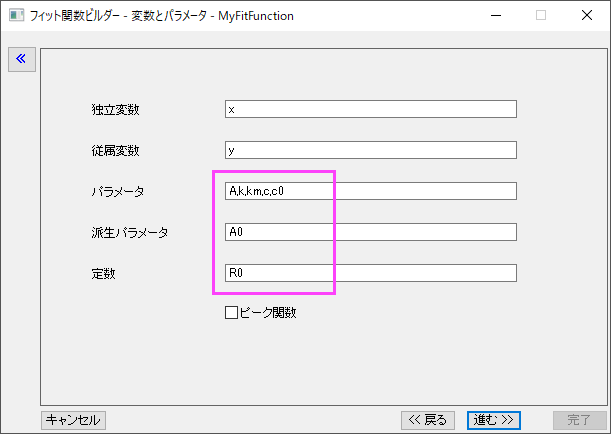Click the 独立変数 label
611x434 pixels.
pos(115,109)
